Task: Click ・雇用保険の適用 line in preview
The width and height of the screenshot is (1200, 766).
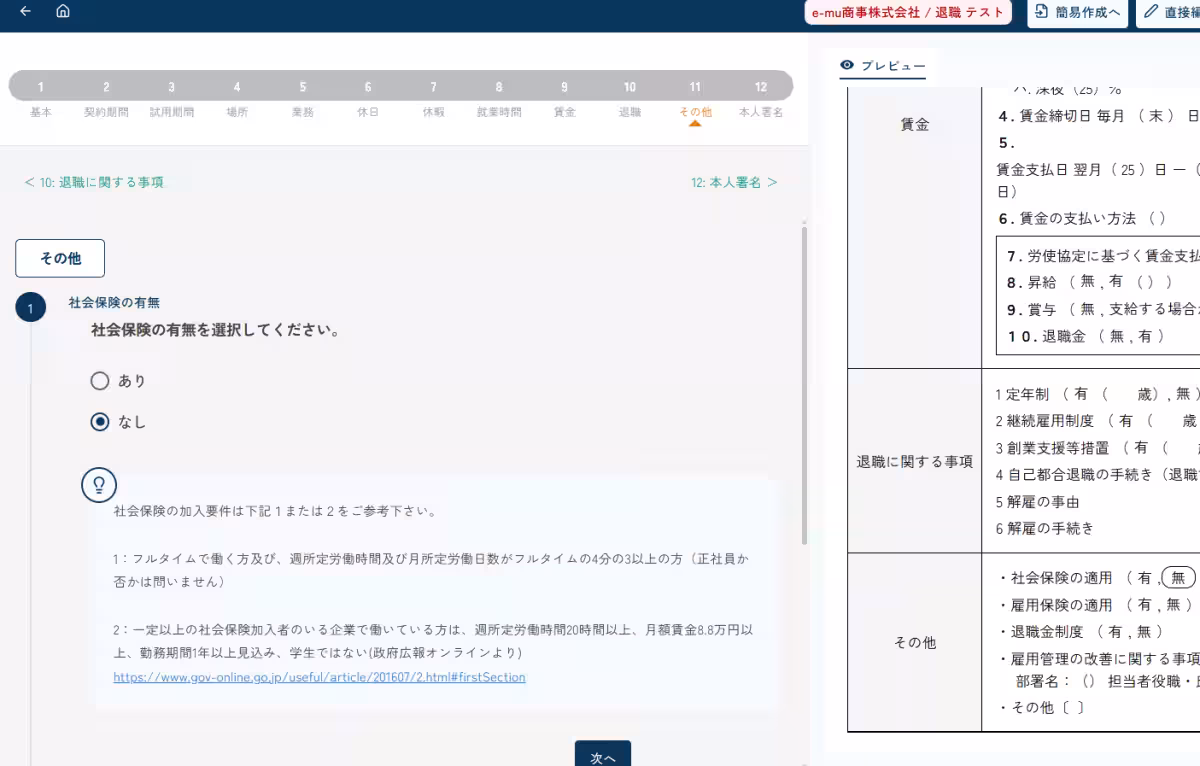Action: (x=1096, y=604)
